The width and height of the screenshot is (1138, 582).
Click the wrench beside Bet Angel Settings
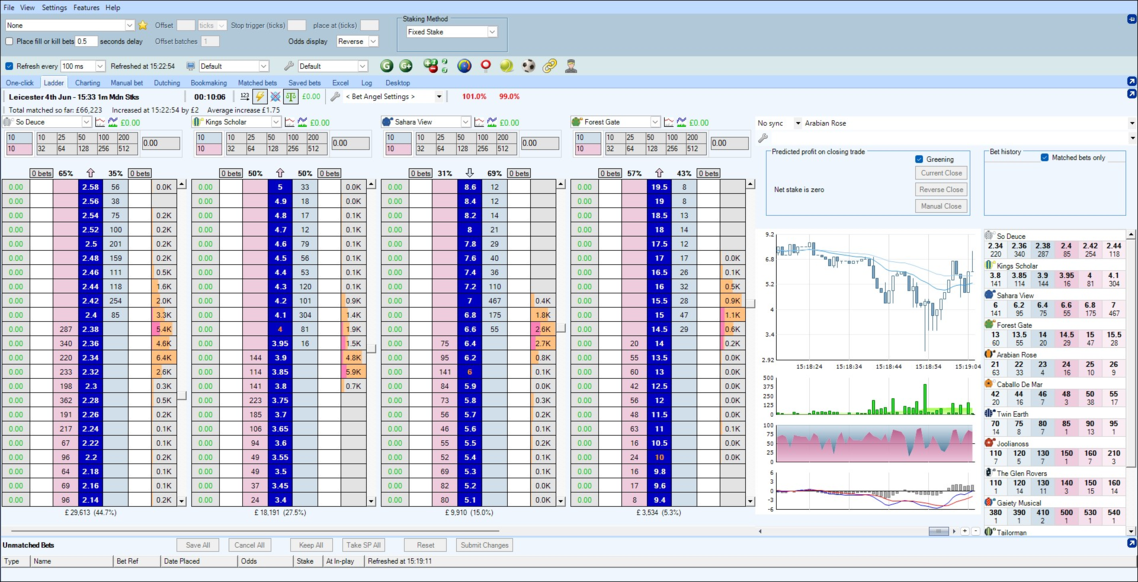coord(335,97)
